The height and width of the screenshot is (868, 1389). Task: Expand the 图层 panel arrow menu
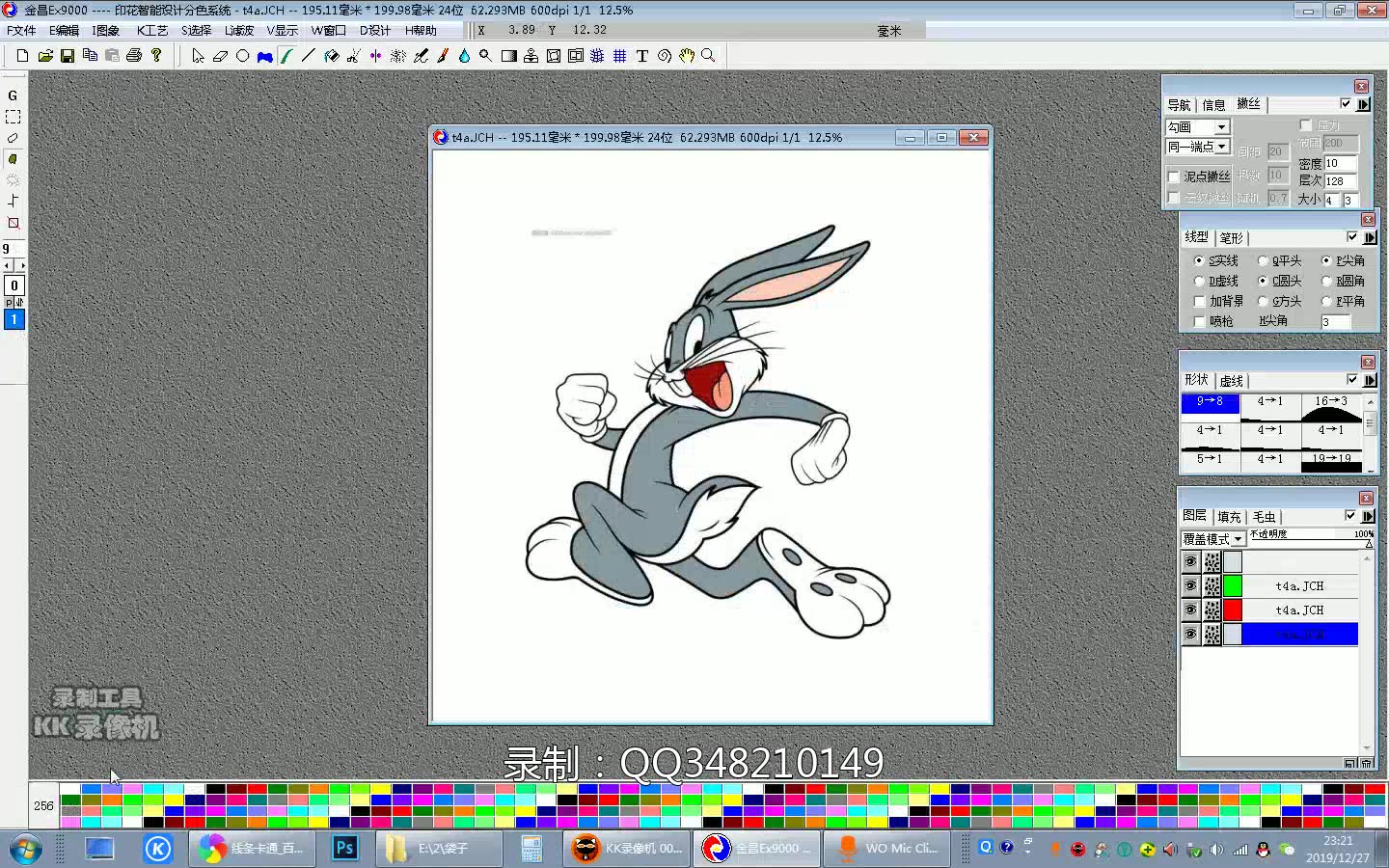tap(1368, 516)
